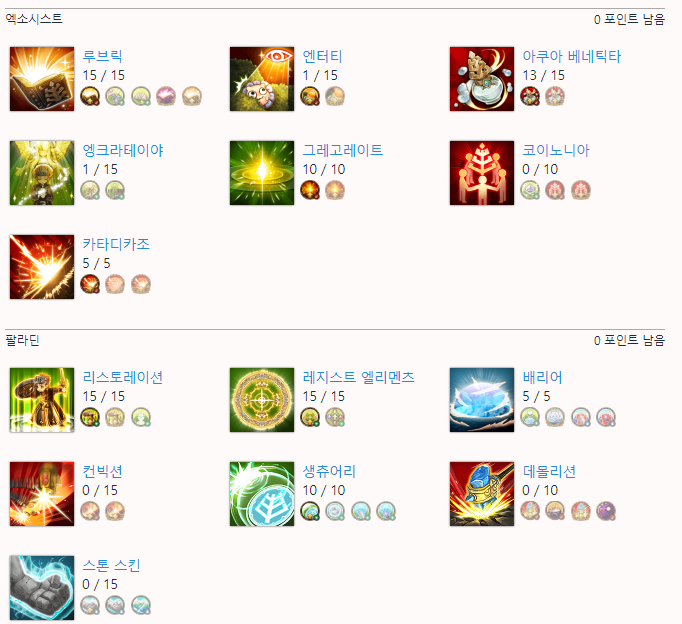Screen dimensions: 682x624
Task: Open the 레지스트 엘리멘츠 skill link
Action: tap(358, 377)
